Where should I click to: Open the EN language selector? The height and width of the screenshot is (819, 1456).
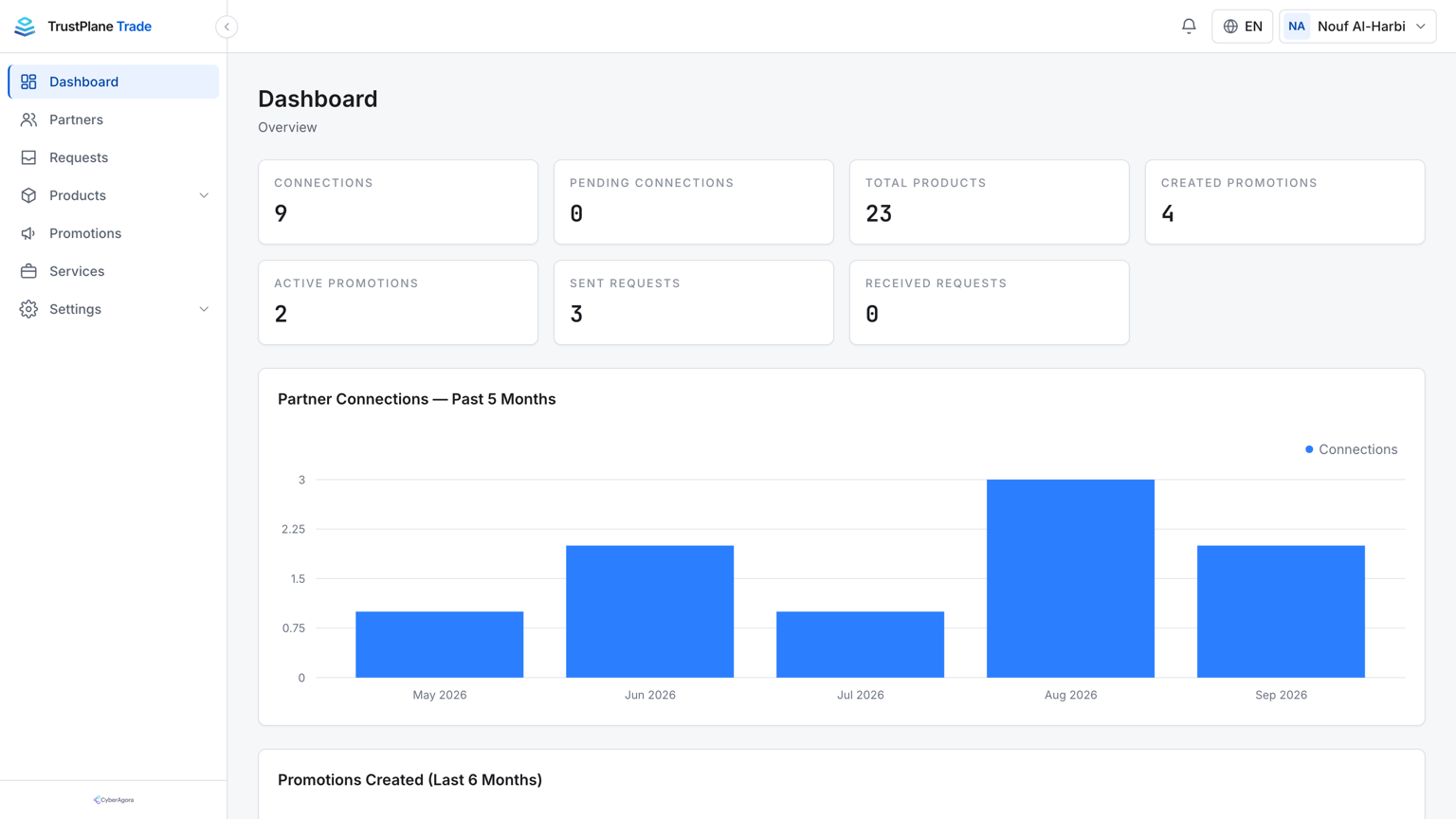(x=1242, y=27)
